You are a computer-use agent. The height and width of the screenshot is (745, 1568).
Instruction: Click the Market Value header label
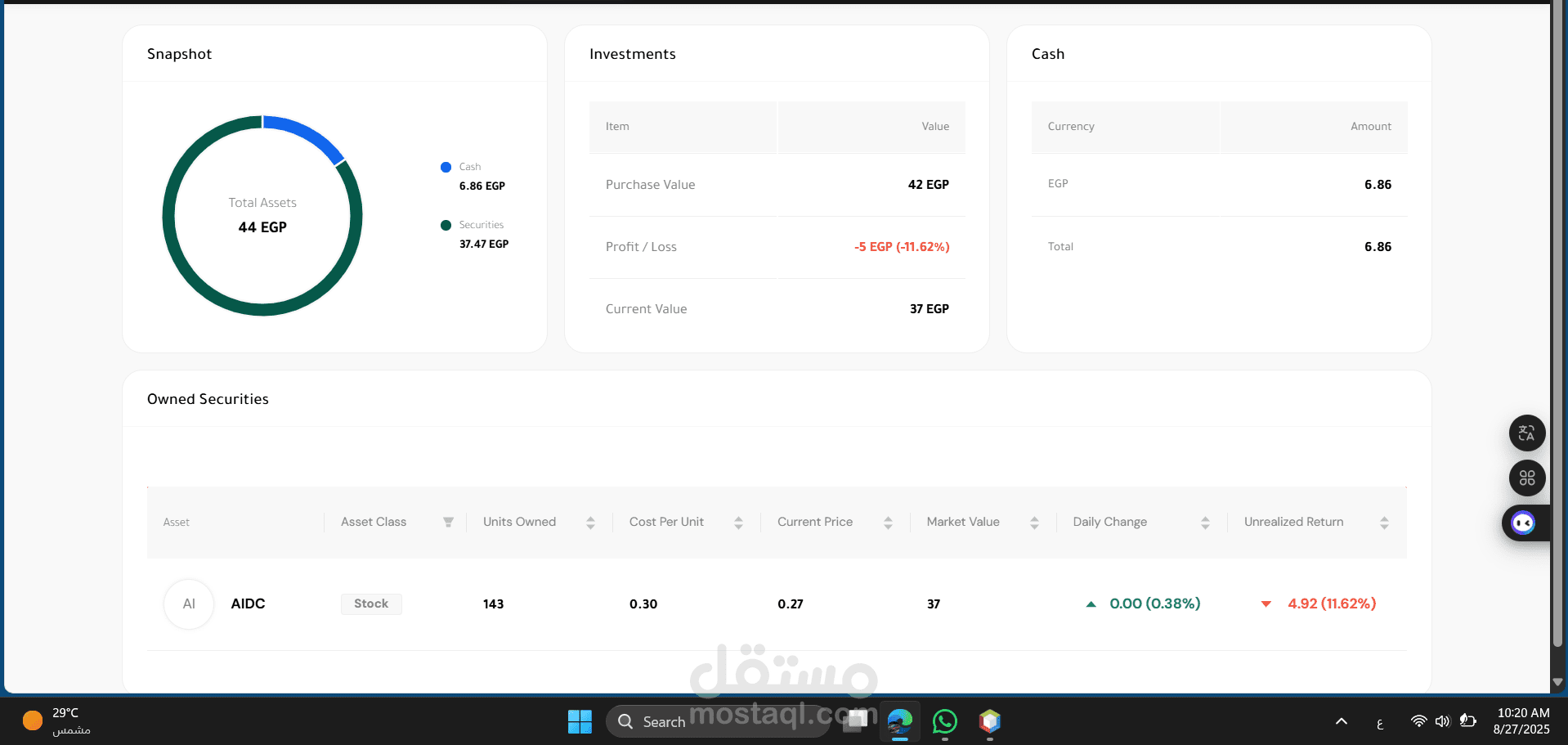[963, 523]
